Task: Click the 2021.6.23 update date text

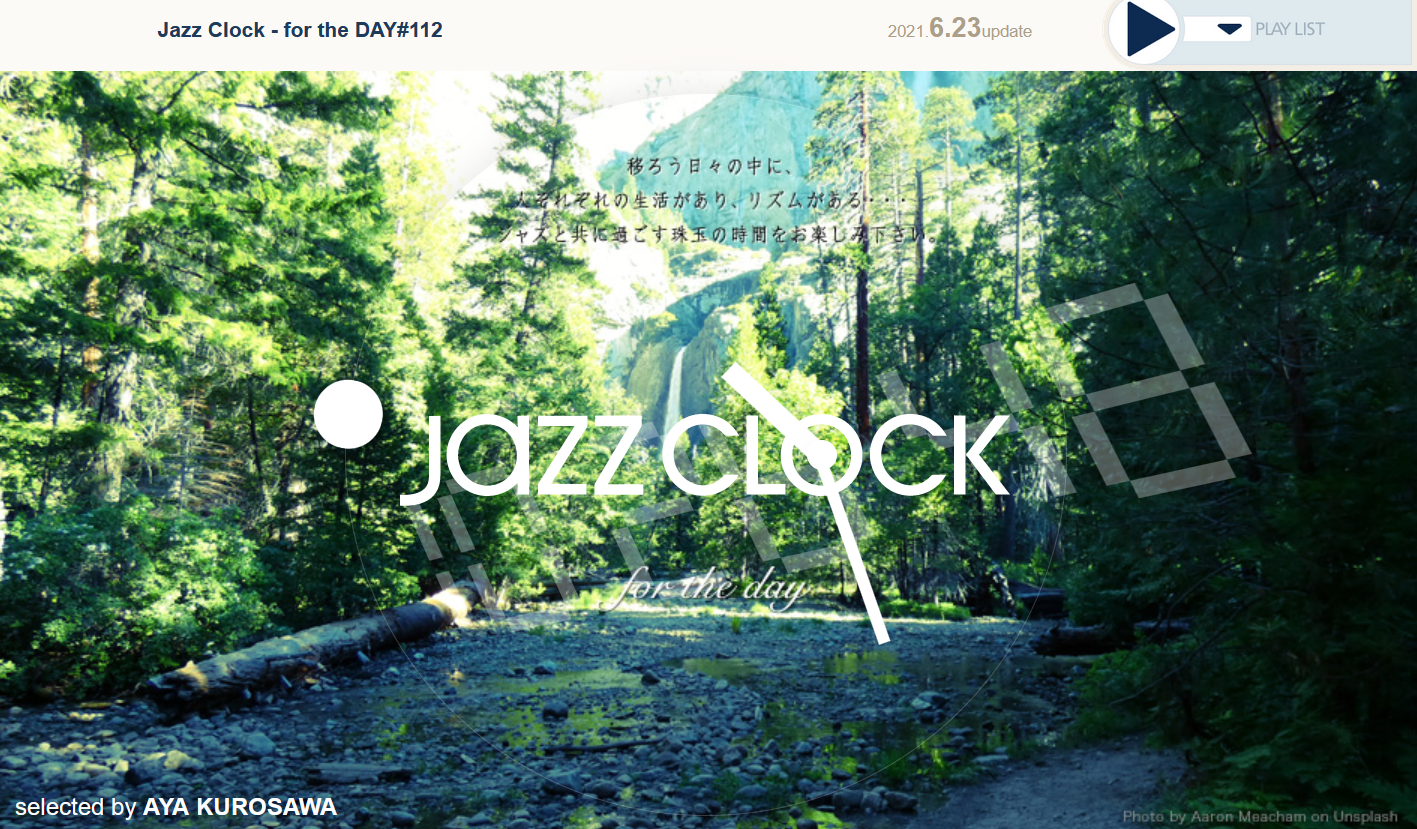Action: (x=960, y=29)
